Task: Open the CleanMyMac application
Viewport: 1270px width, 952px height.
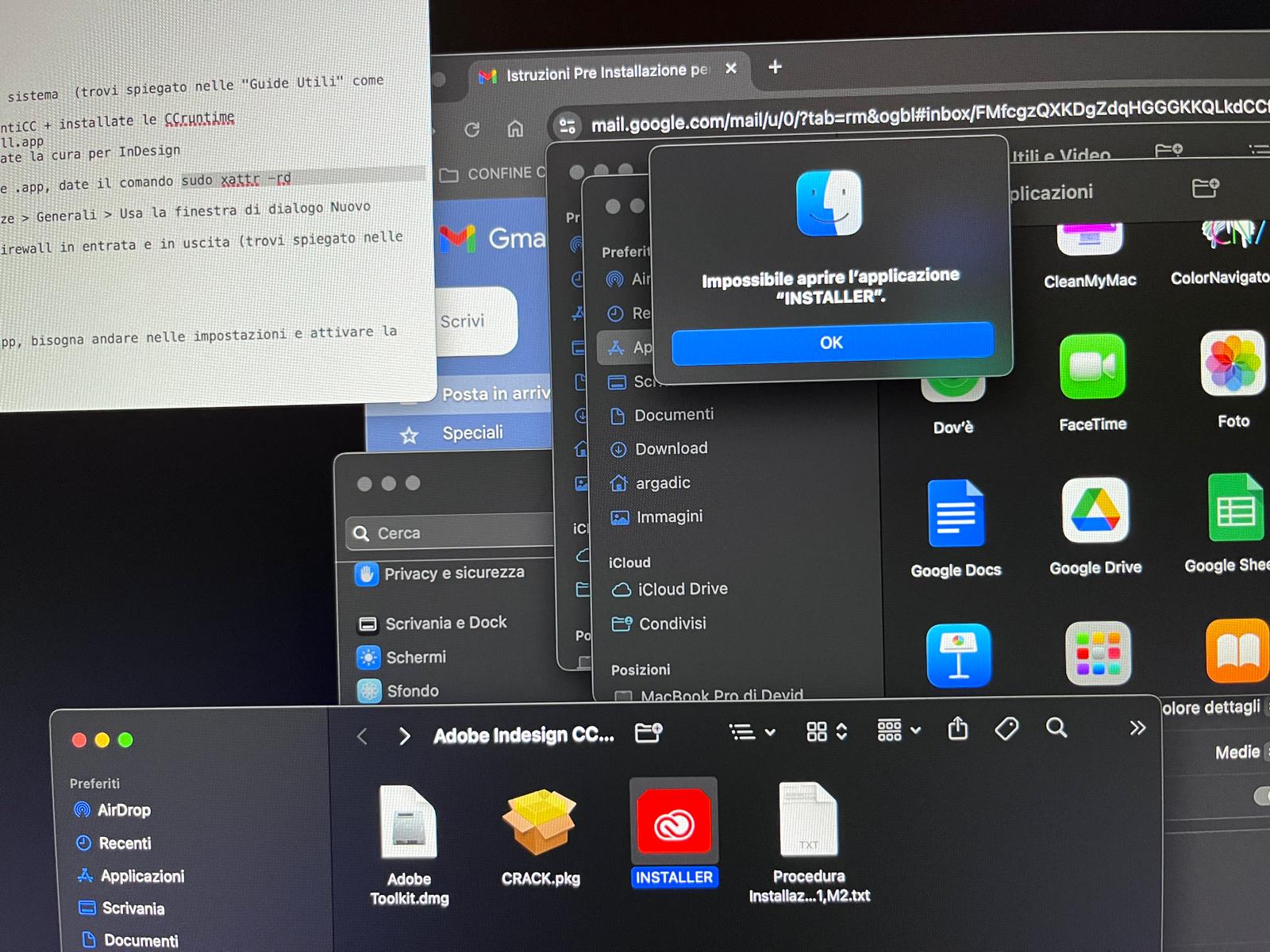Action: tap(1089, 238)
